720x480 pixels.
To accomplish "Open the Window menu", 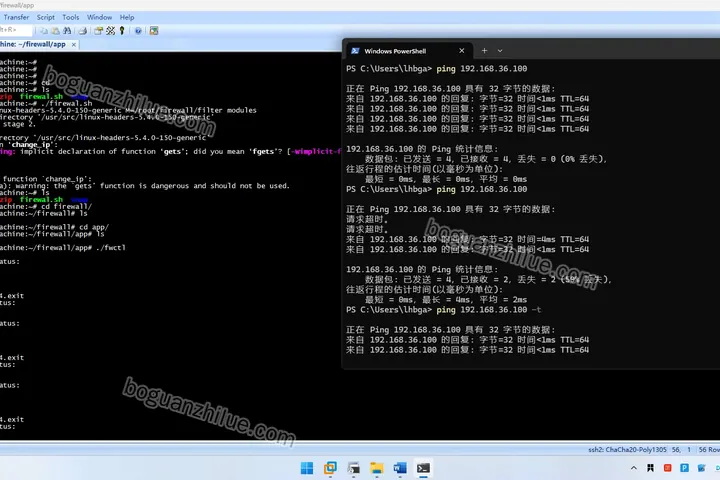I will [99, 17].
